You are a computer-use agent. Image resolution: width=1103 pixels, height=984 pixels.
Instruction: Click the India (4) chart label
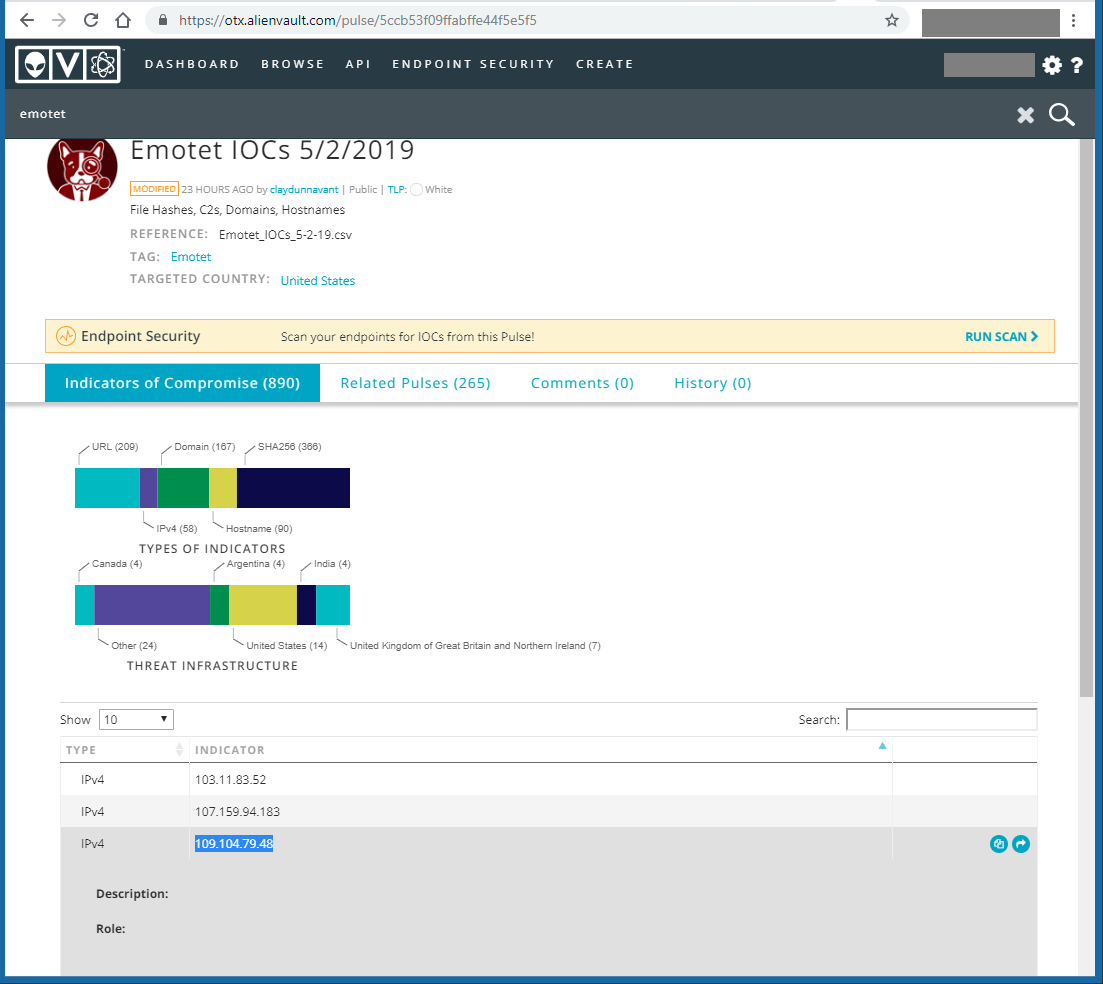[332, 564]
